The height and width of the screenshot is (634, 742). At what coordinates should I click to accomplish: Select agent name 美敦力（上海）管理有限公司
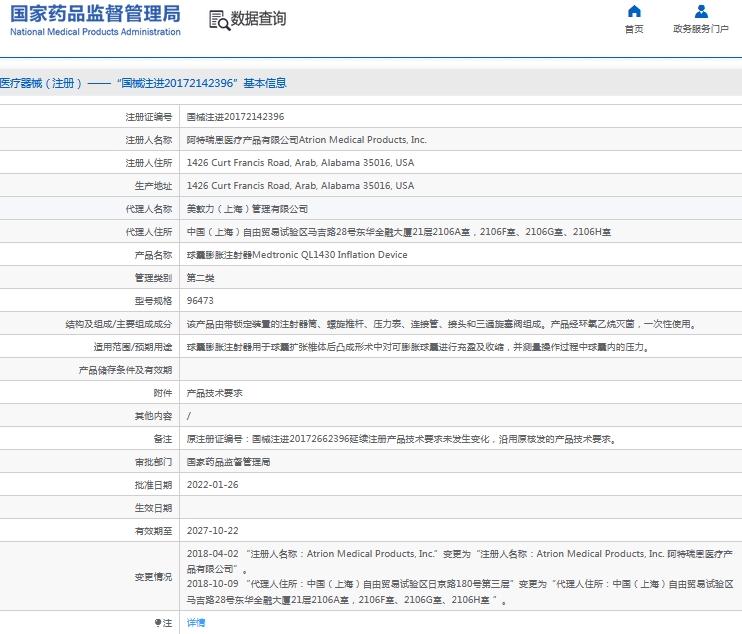click(247, 209)
